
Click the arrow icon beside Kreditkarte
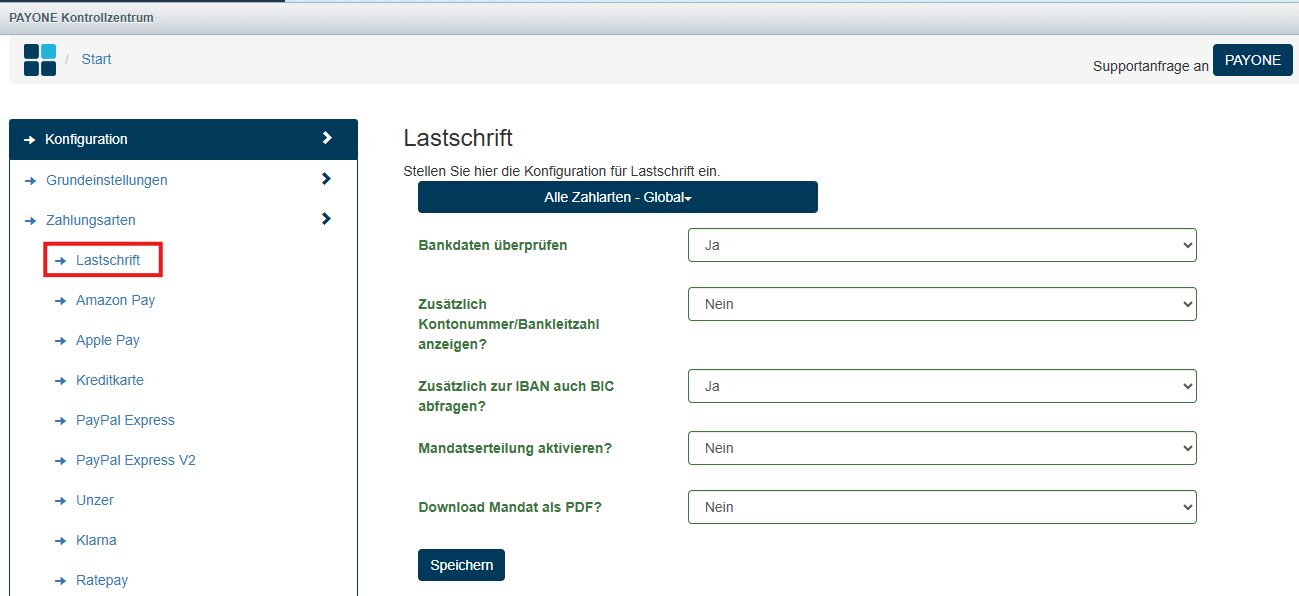coord(60,381)
